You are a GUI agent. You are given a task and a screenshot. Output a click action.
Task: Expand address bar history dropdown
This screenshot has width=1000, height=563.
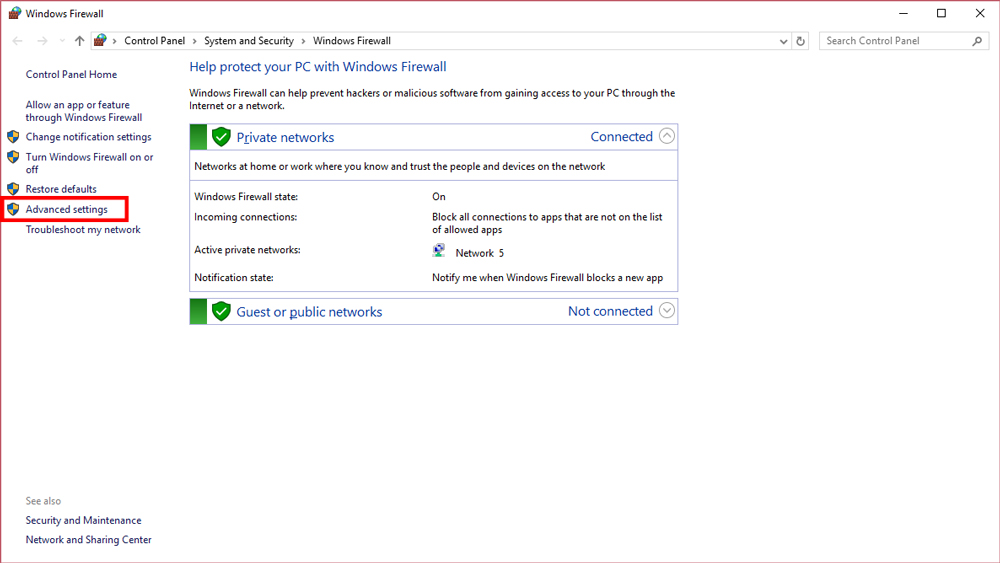[783, 41]
